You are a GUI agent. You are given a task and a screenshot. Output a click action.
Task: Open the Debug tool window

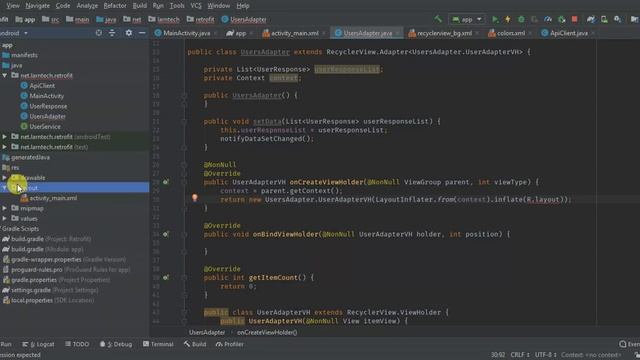pyautogui.click(x=116, y=344)
